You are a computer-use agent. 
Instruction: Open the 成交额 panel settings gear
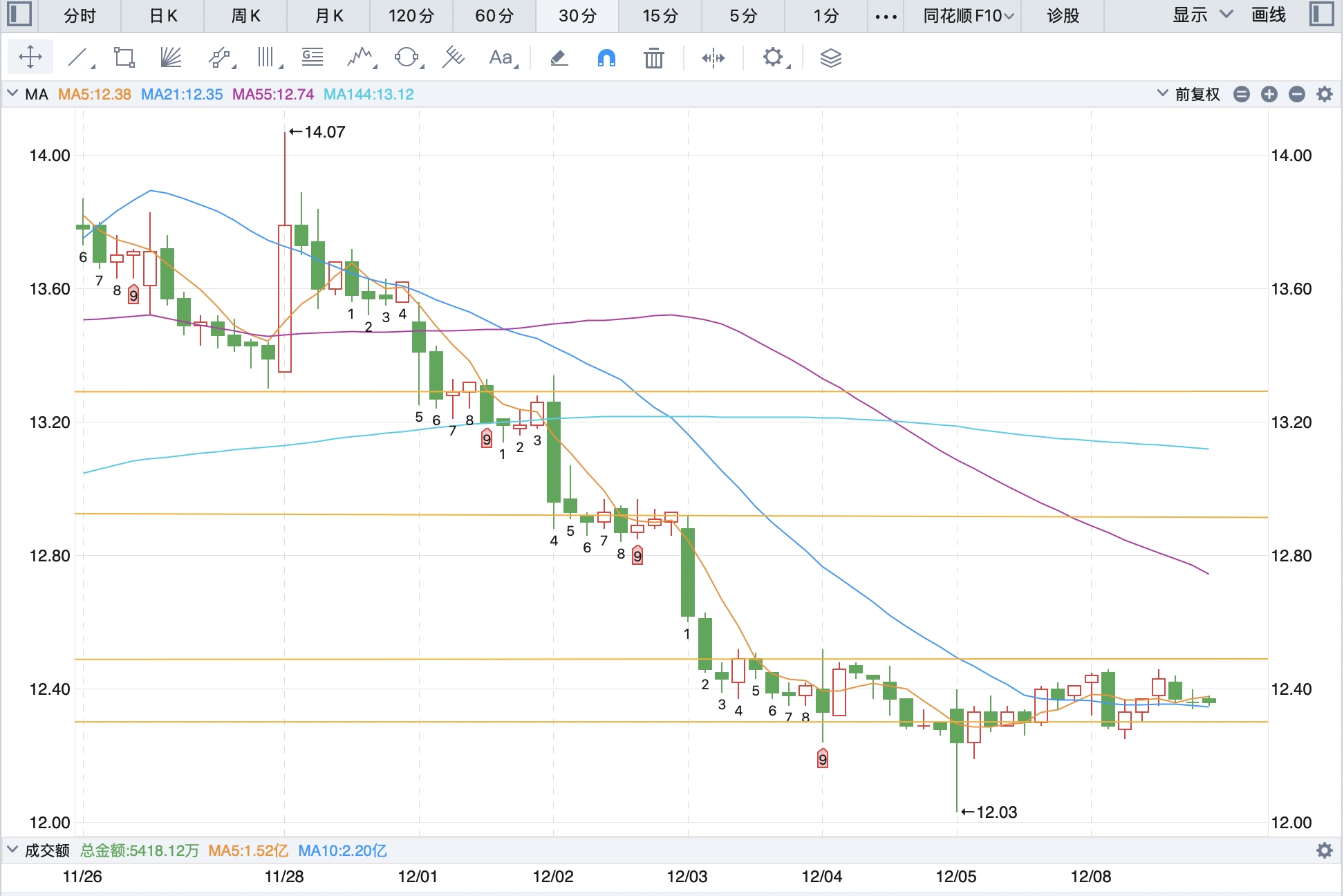(x=1324, y=850)
